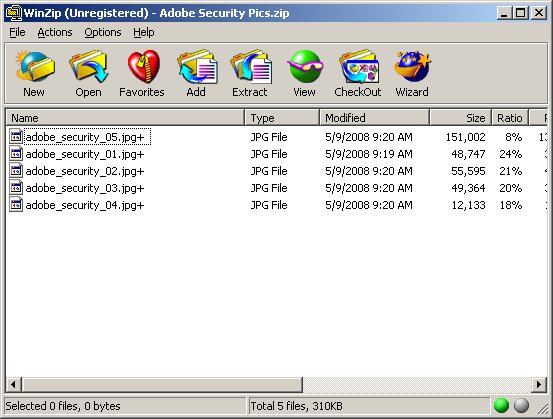Viewport: 553px width, 419px height.
Task: Click the 20% ratio cell
Action: [x=511, y=188]
